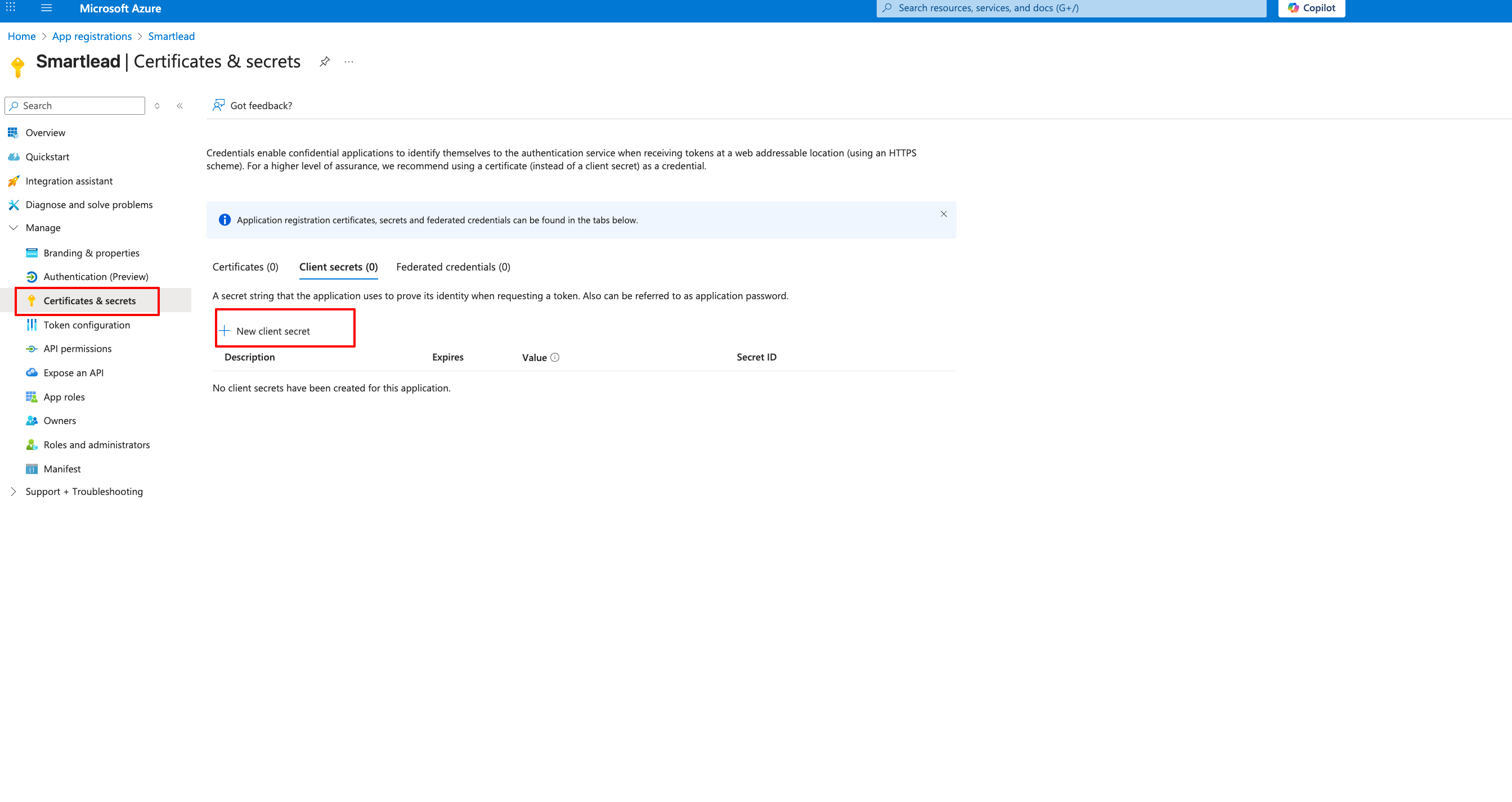Screen dimensions: 1512x802
Task: Go to Home breadcrumb
Action: pos(22,37)
